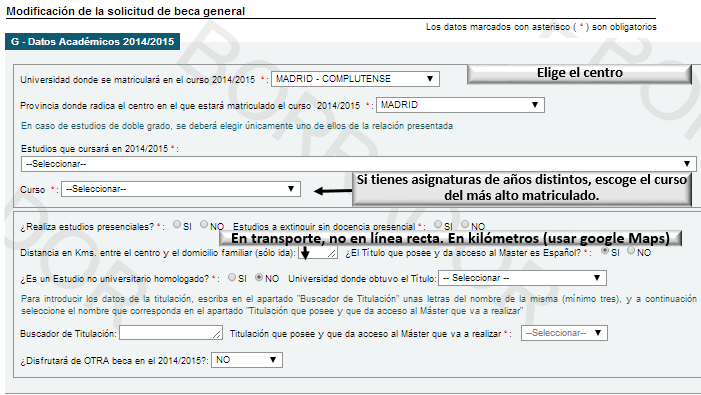Select SI for Estudios a extinguir sin docencia
The image size is (701, 395).
pos(438,224)
